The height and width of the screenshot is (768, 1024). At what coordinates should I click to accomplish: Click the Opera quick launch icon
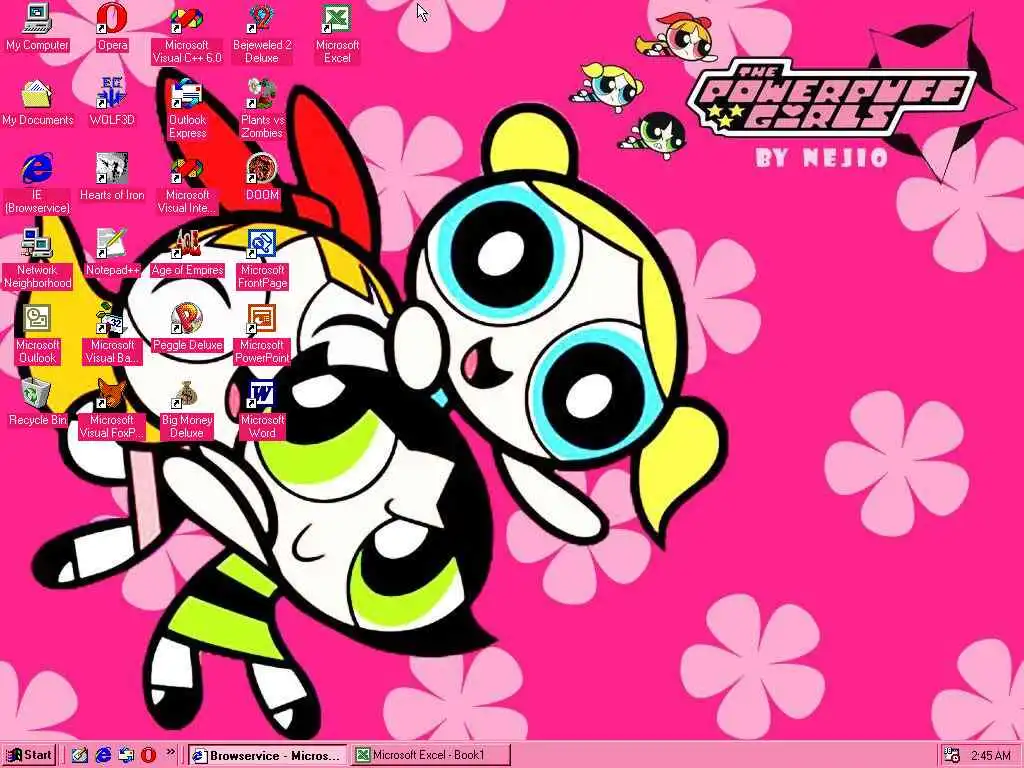point(148,755)
